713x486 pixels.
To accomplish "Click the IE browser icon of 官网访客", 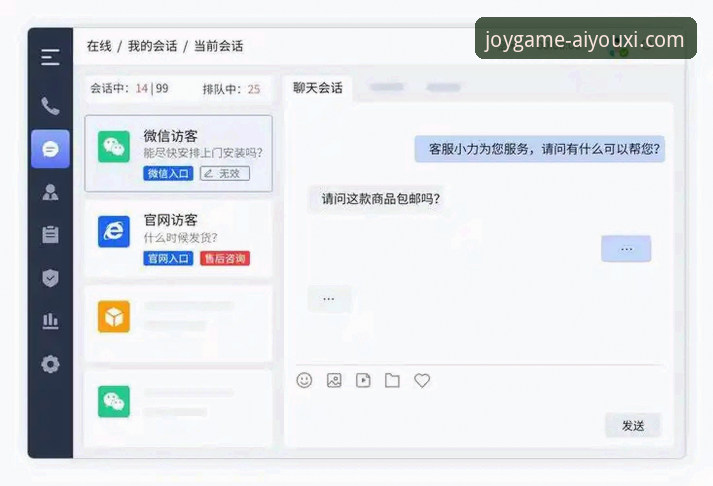I will (x=114, y=231).
